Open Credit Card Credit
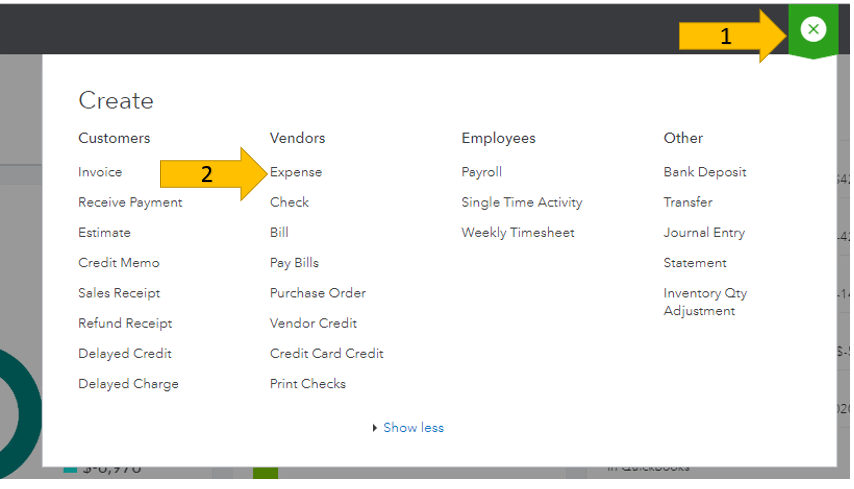 pos(326,354)
